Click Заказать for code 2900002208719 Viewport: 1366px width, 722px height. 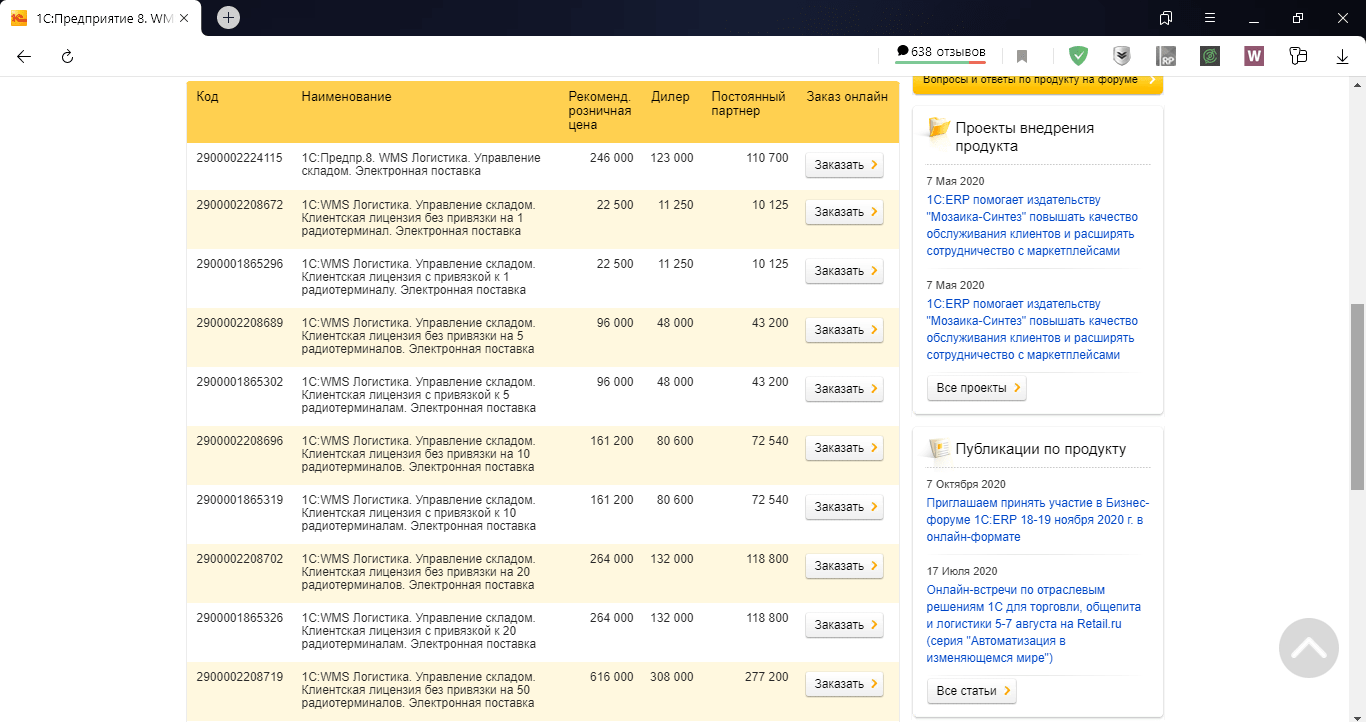coord(844,684)
